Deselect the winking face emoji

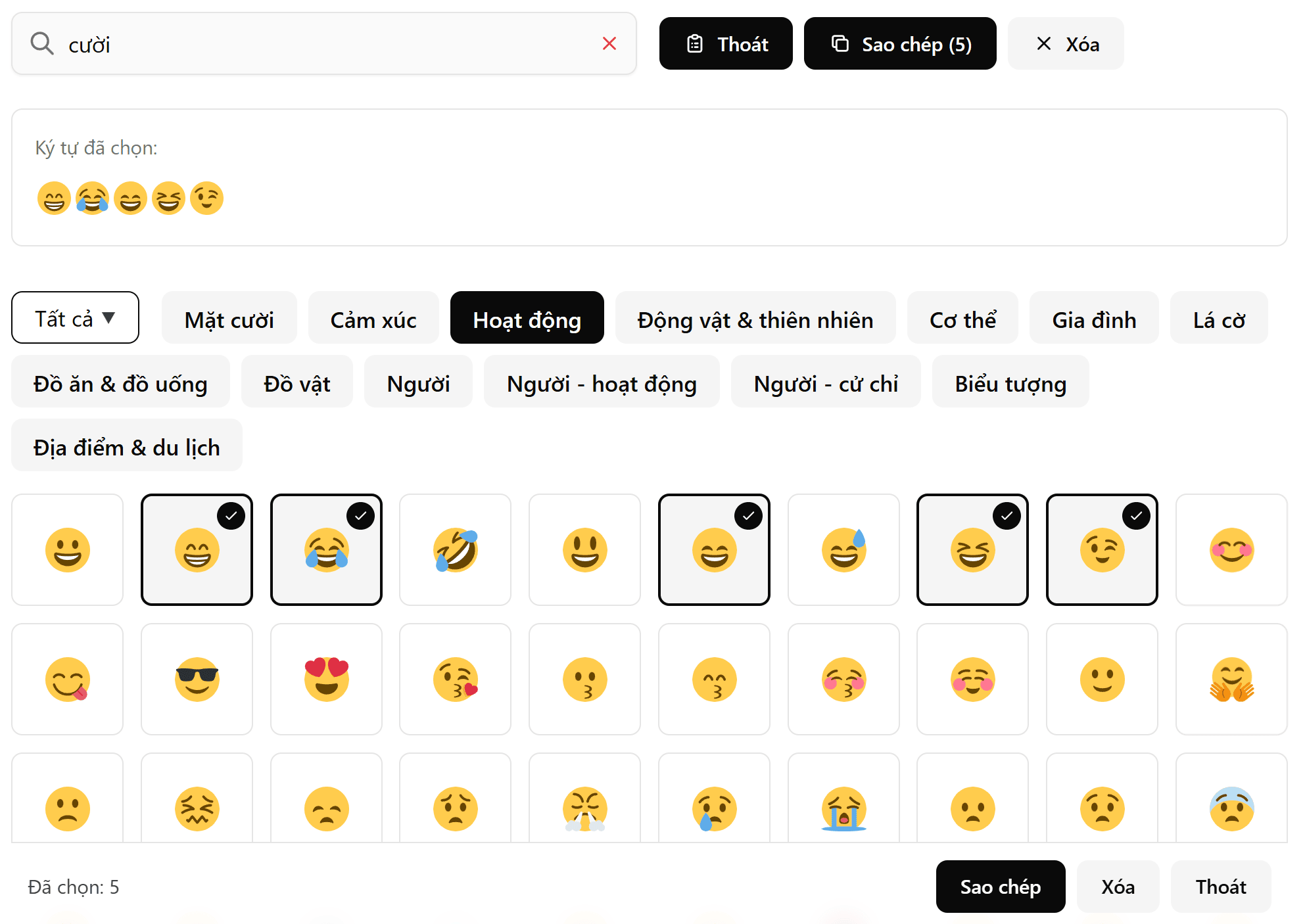click(x=1102, y=550)
